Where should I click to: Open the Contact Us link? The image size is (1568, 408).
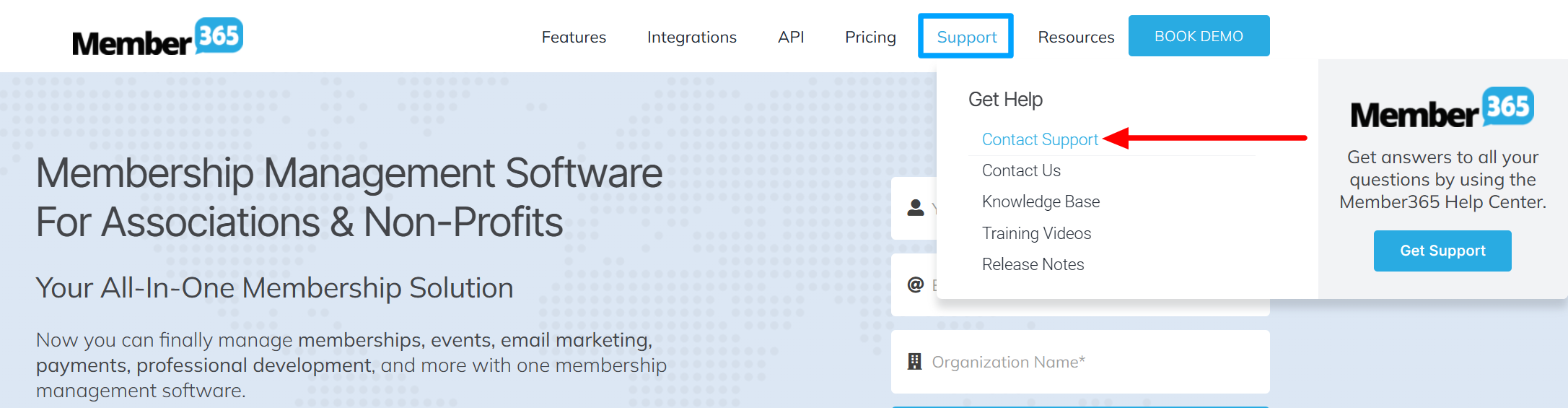[1021, 170]
